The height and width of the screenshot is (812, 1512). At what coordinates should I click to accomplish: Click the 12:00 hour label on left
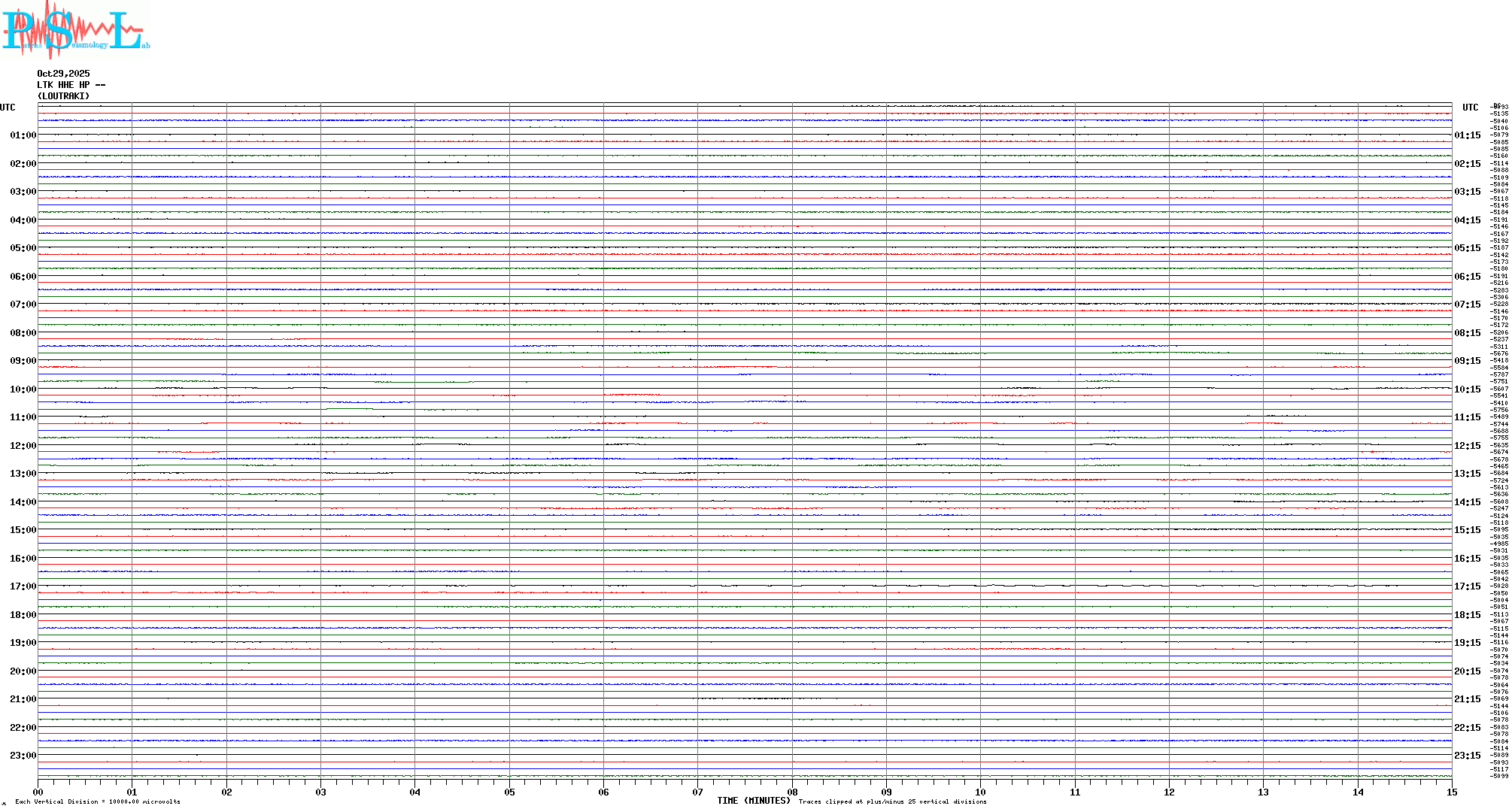coord(23,446)
